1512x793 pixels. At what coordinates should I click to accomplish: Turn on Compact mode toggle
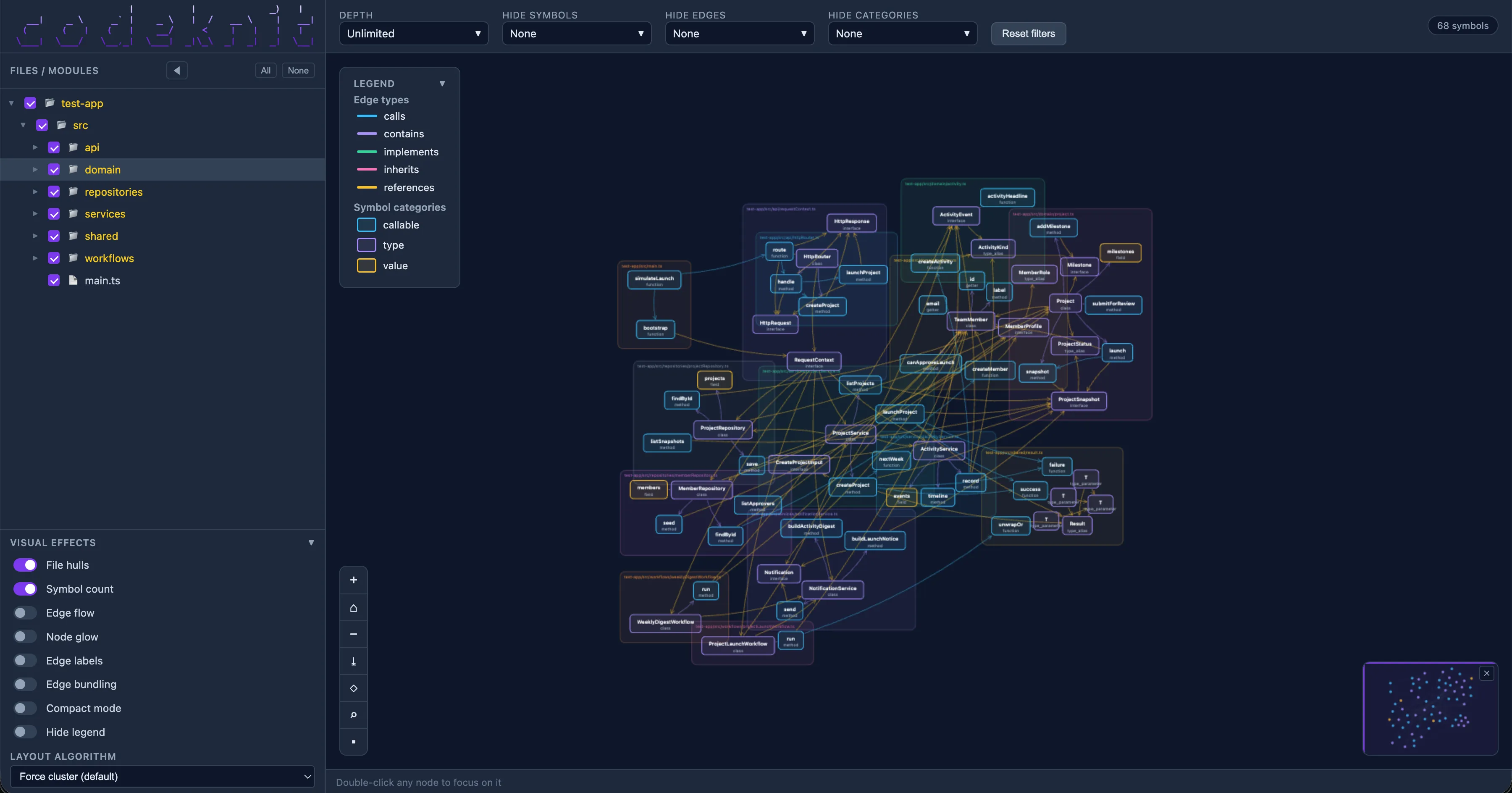[x=25, y=708]
